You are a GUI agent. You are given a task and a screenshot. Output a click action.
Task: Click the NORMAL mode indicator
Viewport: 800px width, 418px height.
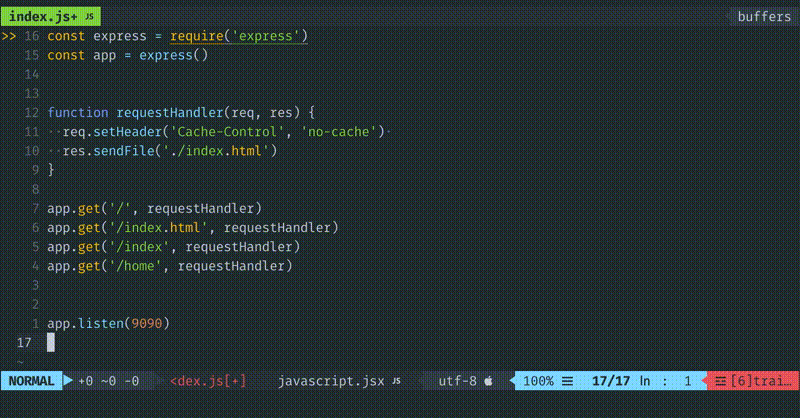pos(31,381)
